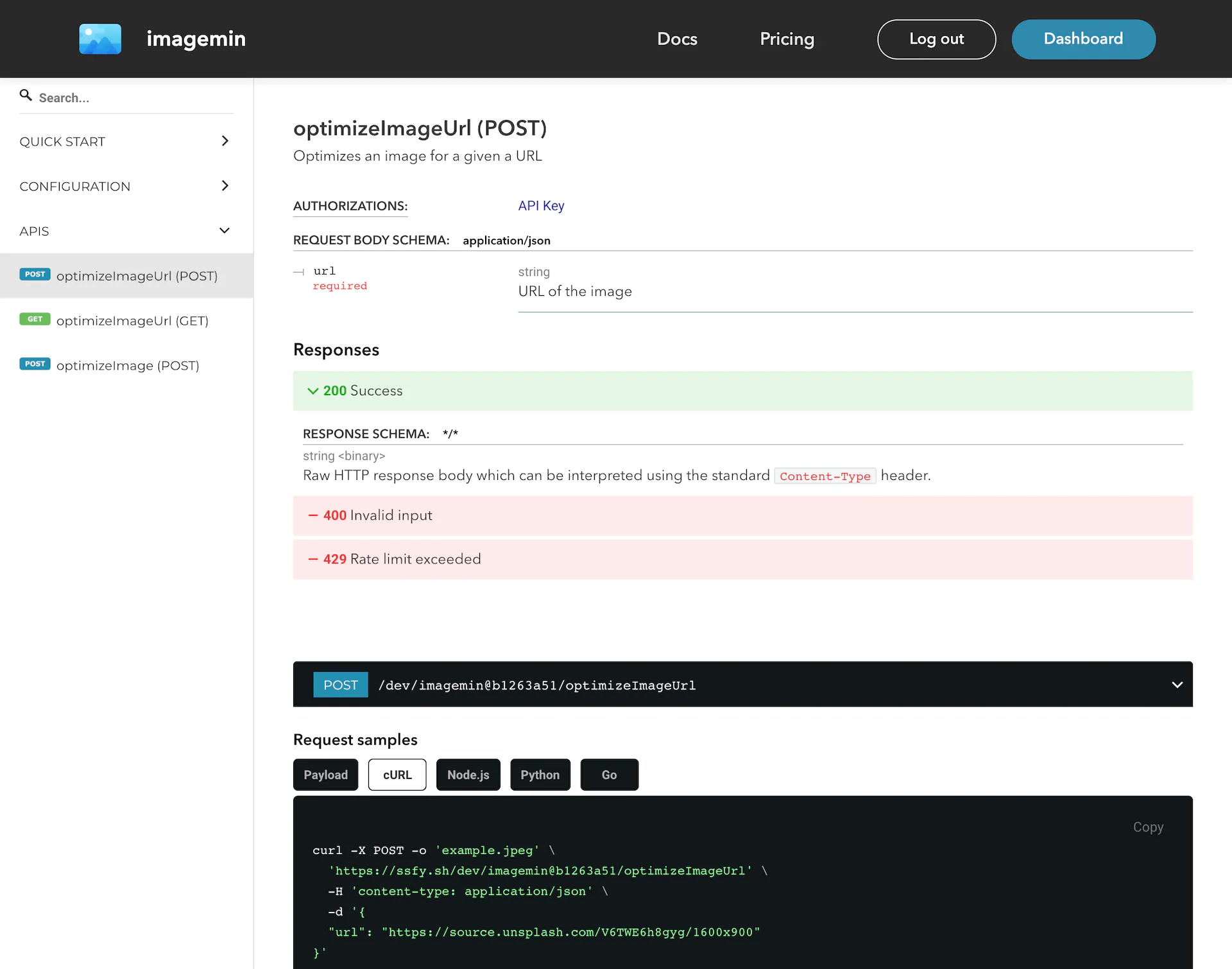
Task: Copy the cURL code sample
Action: click(1147, 827)
